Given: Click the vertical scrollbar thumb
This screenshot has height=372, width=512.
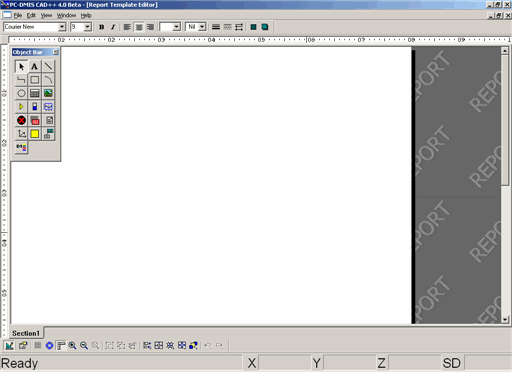Looking at the screenshot, I should [505, 120].
